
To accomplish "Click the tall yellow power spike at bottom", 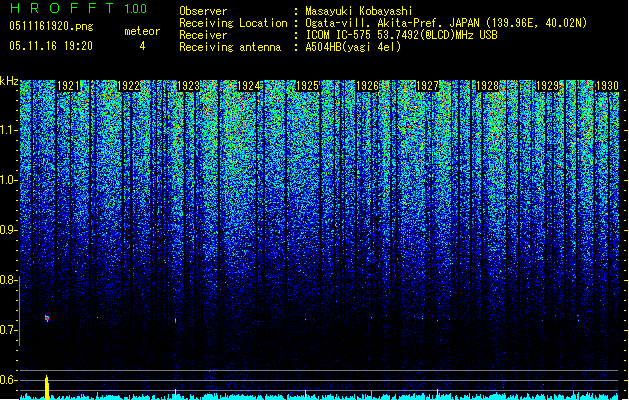I will [x=47, y=387].
